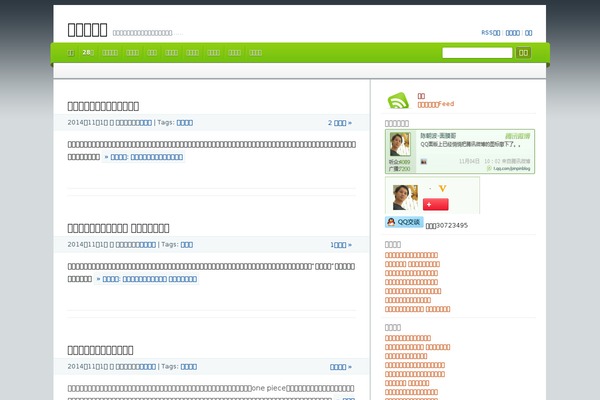The height and width of the screenshot is (400, 600).
Task: Click the search submit button beside the search box
Action: point(523,53)
